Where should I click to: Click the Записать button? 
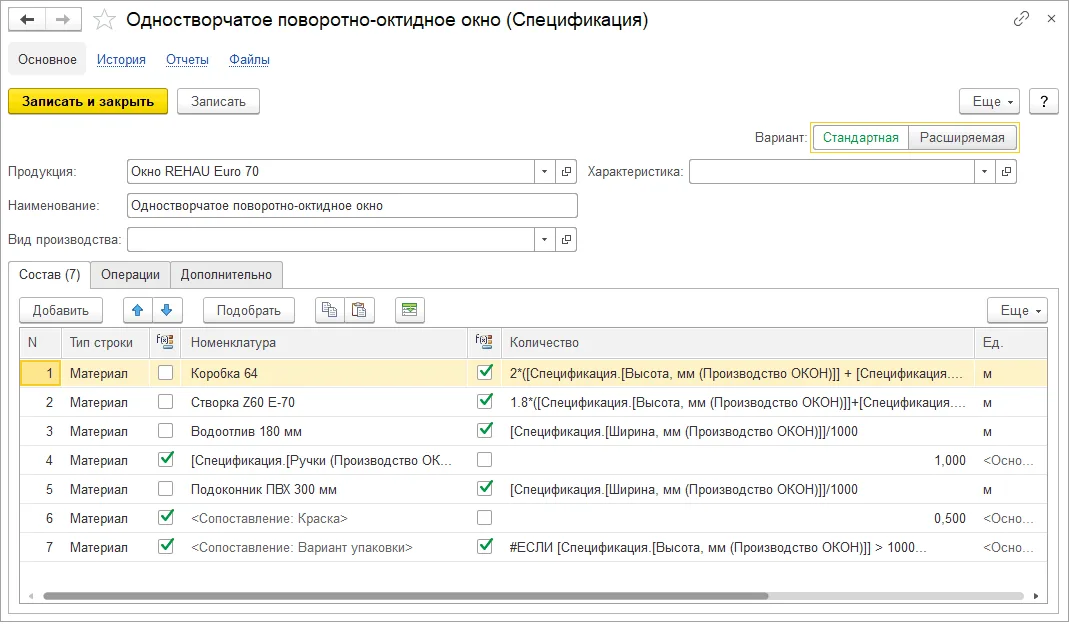218,102
